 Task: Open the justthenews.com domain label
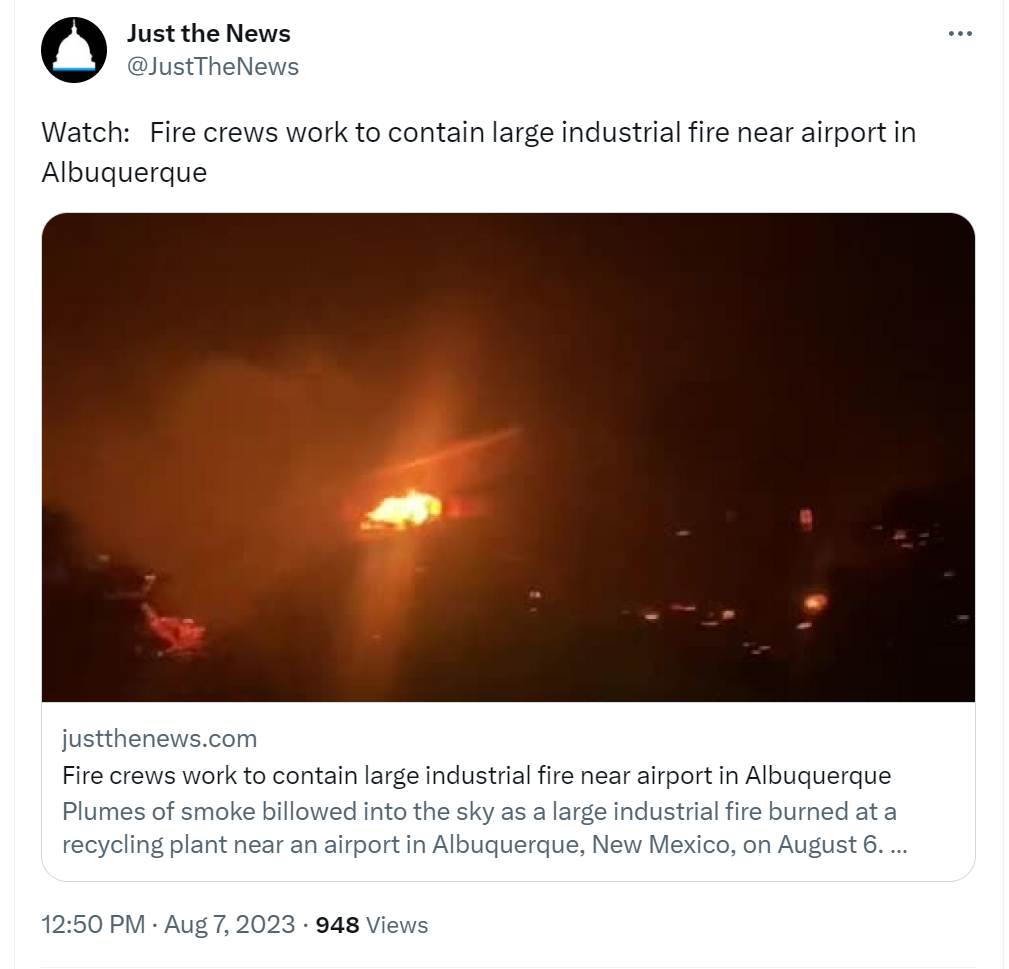tap(160, 739)
